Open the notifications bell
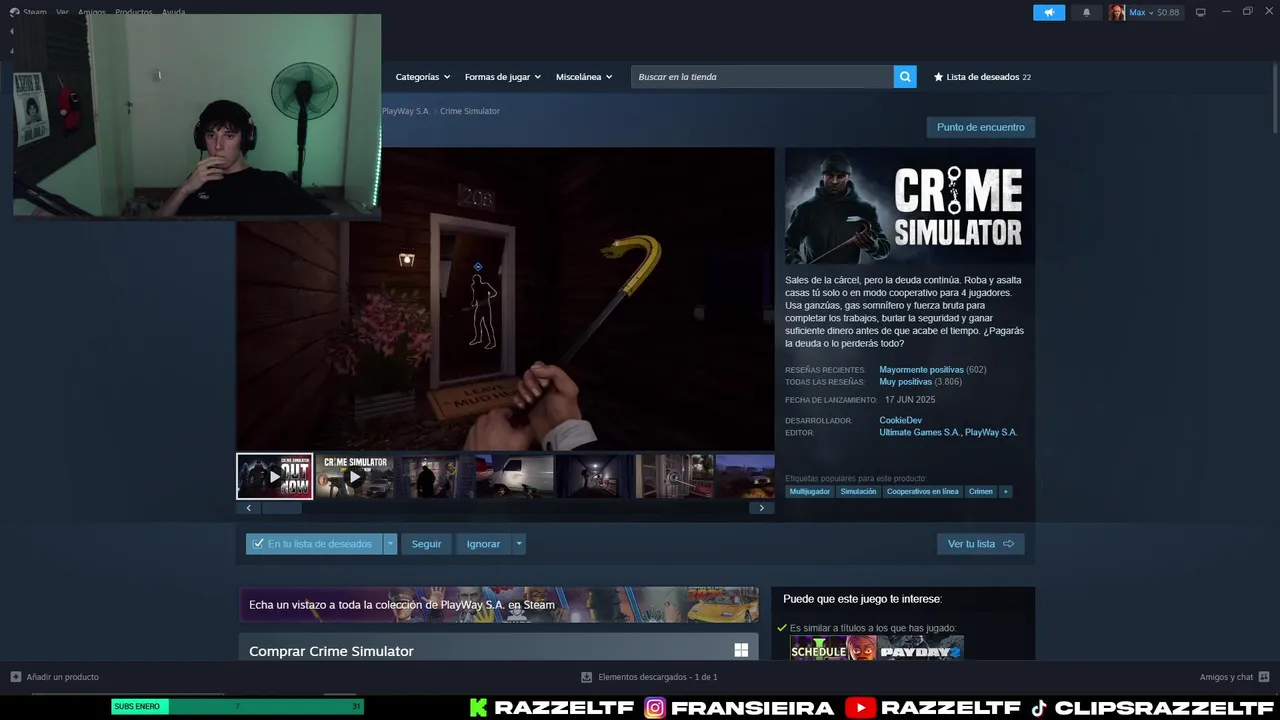 [x=1086, y=12]
